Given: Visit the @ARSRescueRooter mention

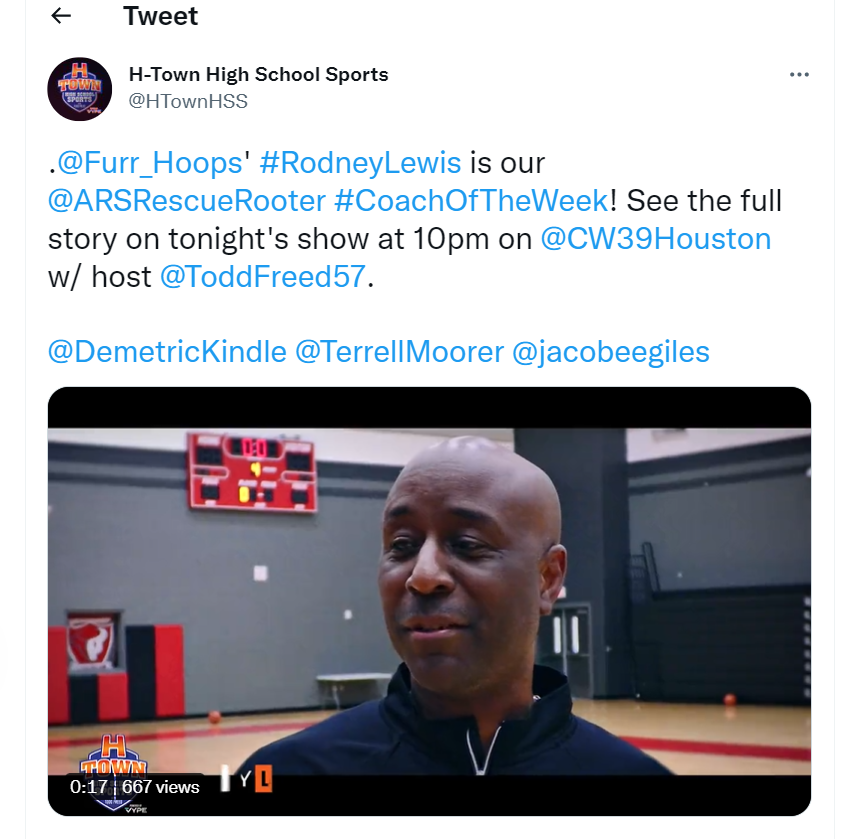Looking at the screenshot, I should point(187,200).
